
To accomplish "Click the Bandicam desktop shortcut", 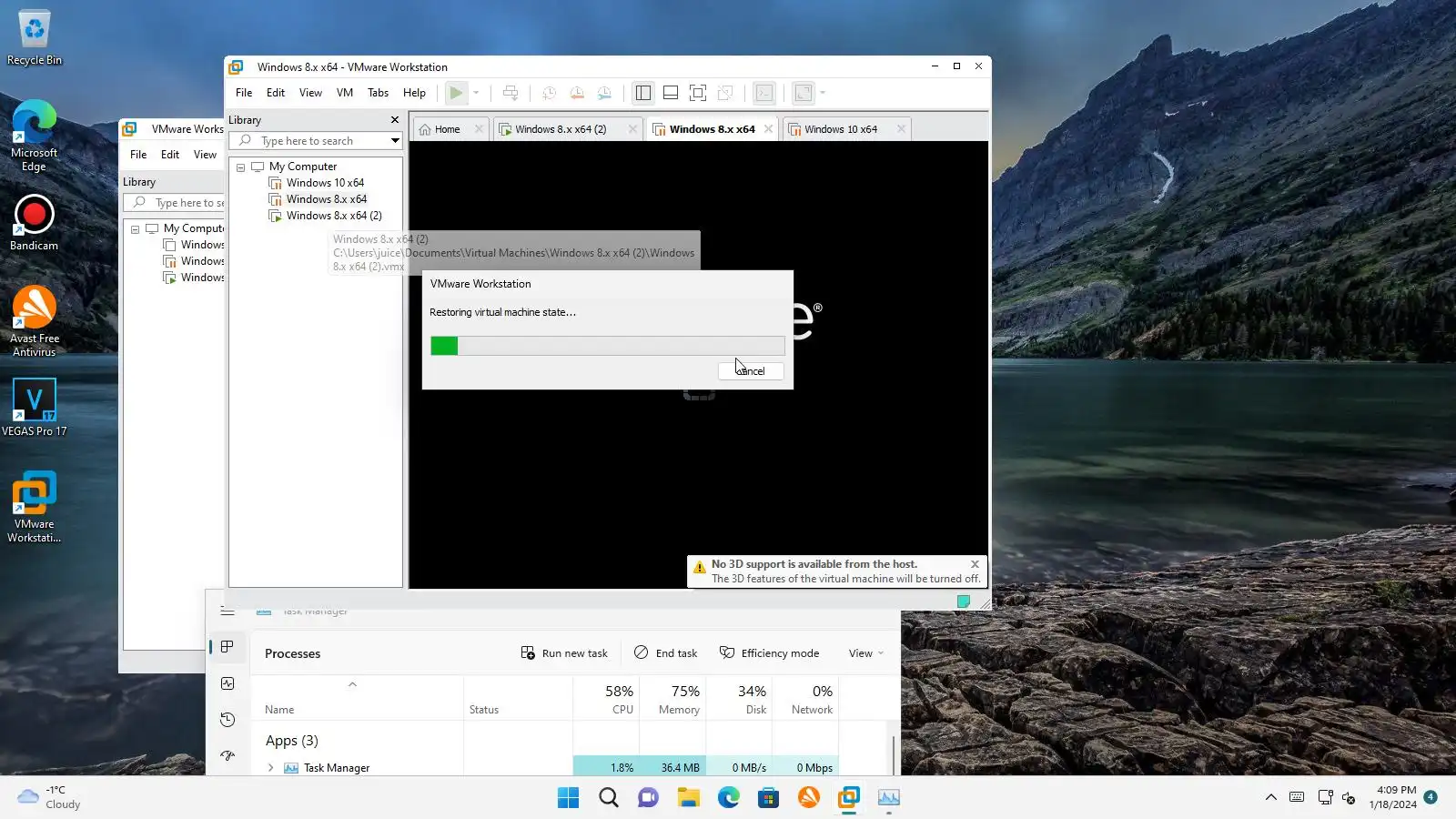I will 35,223.
